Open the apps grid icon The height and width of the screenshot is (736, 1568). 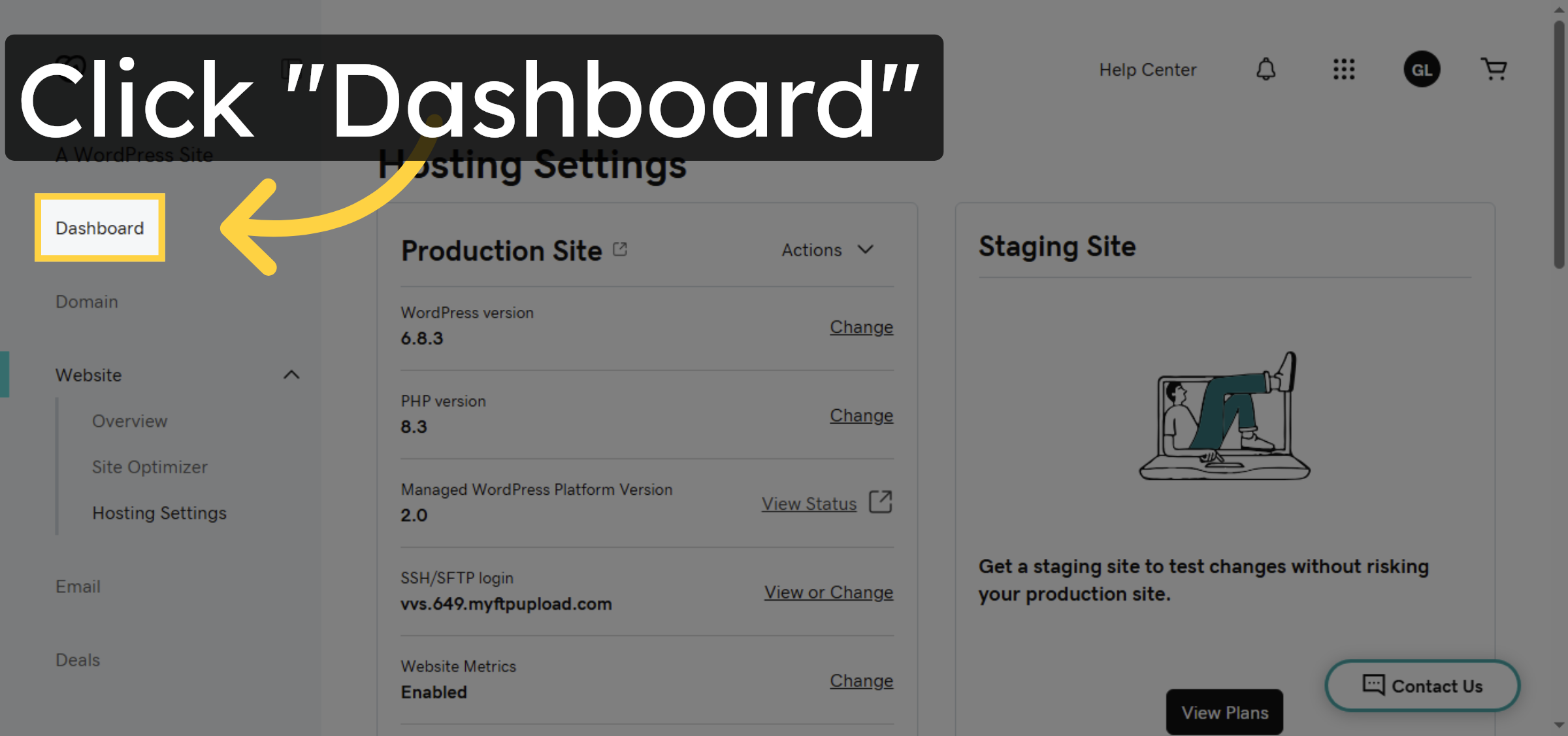(x=1344, y=69)
